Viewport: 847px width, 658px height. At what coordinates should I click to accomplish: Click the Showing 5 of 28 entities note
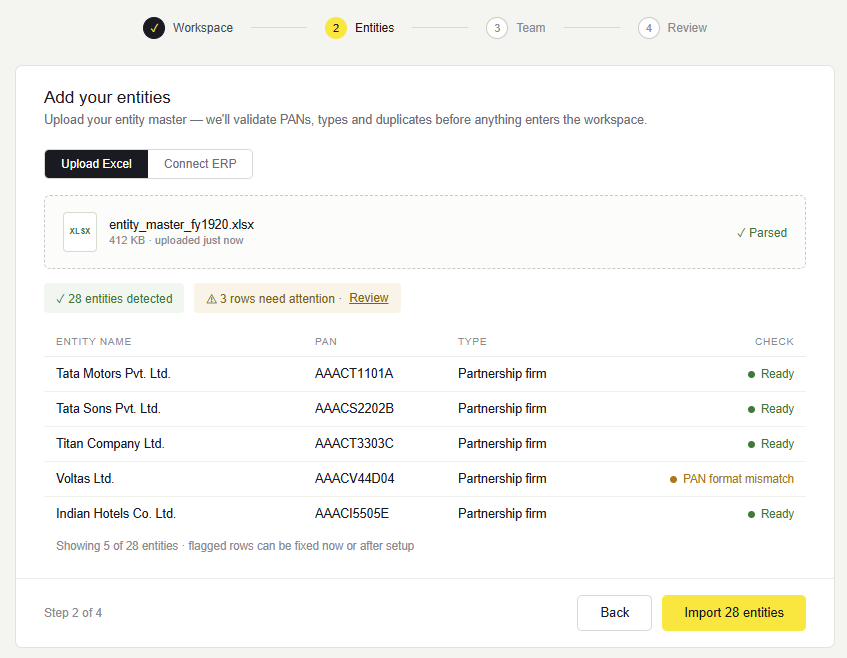coord(235,546)
